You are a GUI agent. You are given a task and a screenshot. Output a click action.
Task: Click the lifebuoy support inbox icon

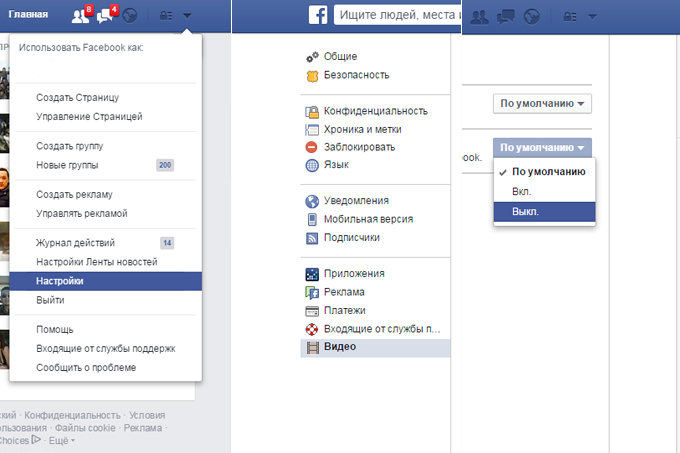point(312,329)
